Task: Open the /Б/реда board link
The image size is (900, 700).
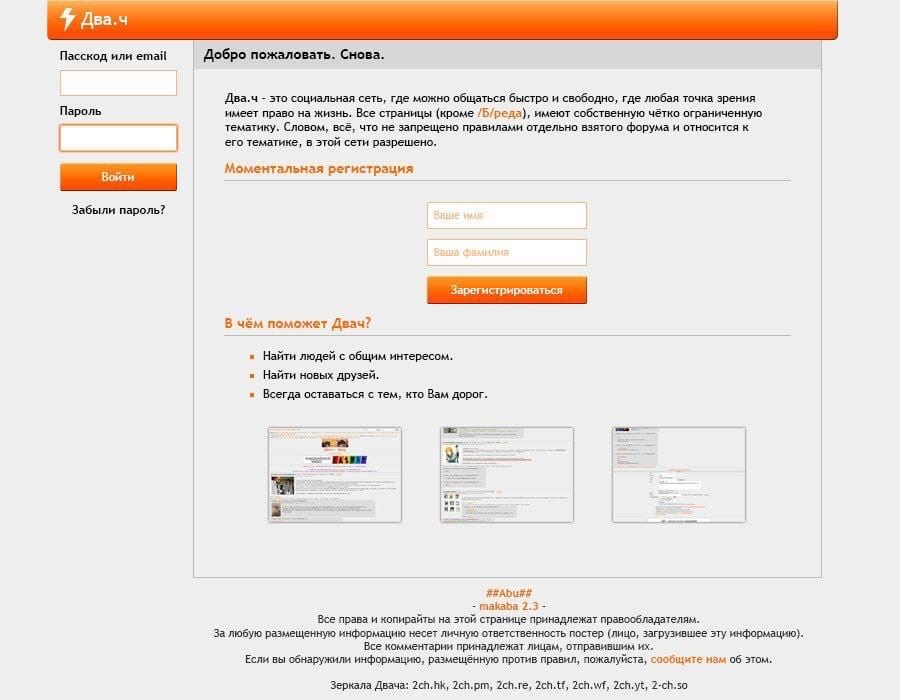Action: coord(500,113)
